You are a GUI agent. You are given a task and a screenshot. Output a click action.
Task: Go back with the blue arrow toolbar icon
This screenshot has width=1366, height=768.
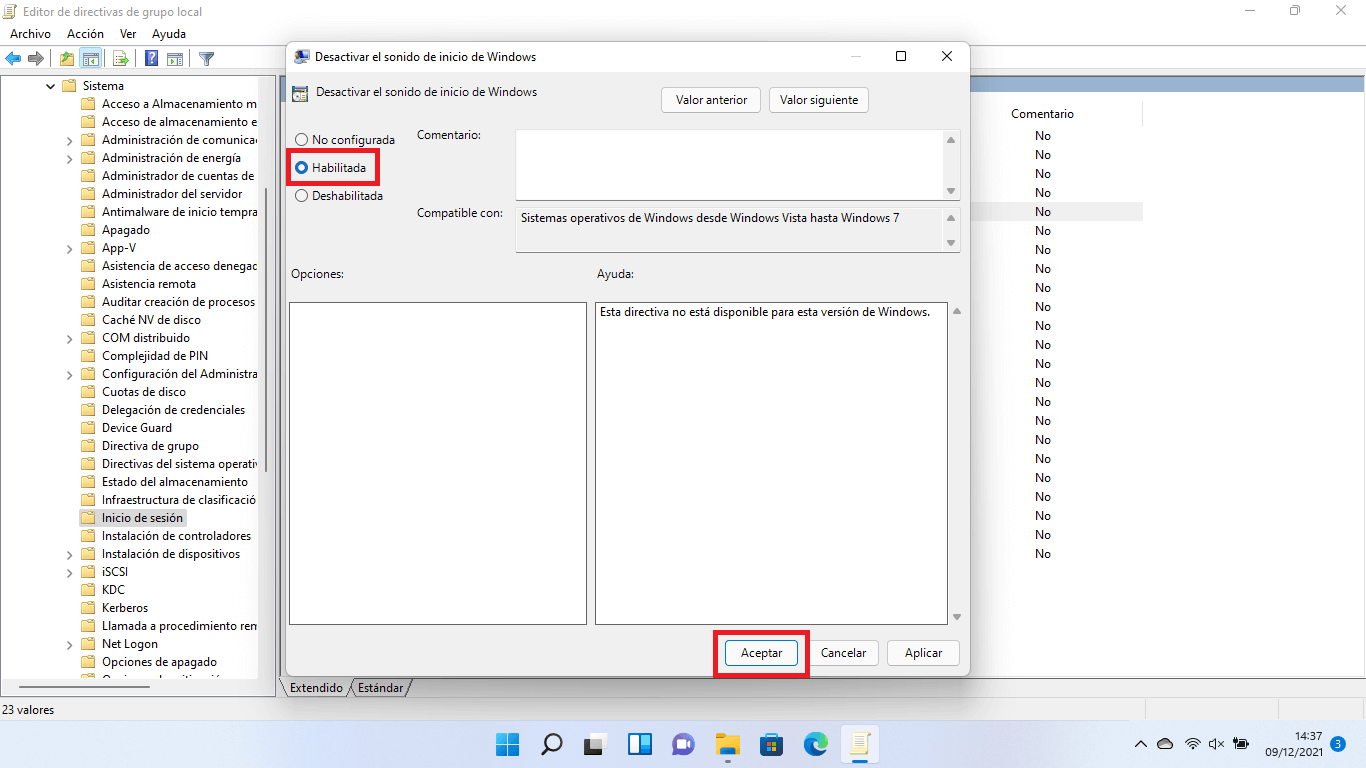pyautogui.click(x=14, y=59)
